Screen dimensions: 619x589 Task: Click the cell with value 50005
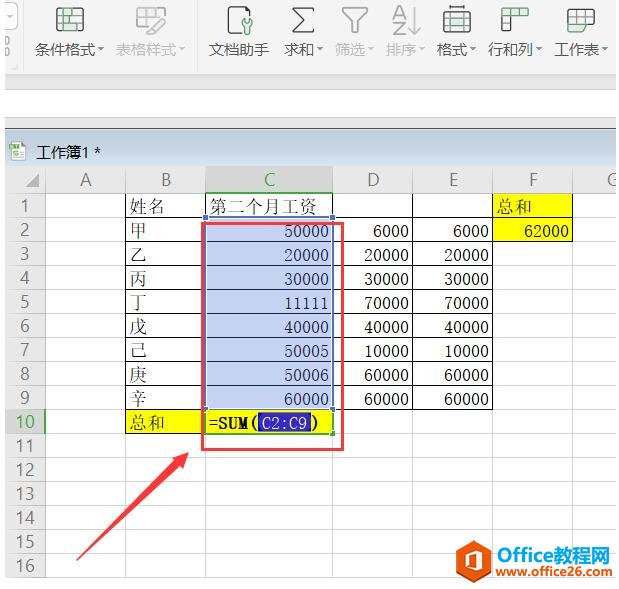(x=269, y=350)
